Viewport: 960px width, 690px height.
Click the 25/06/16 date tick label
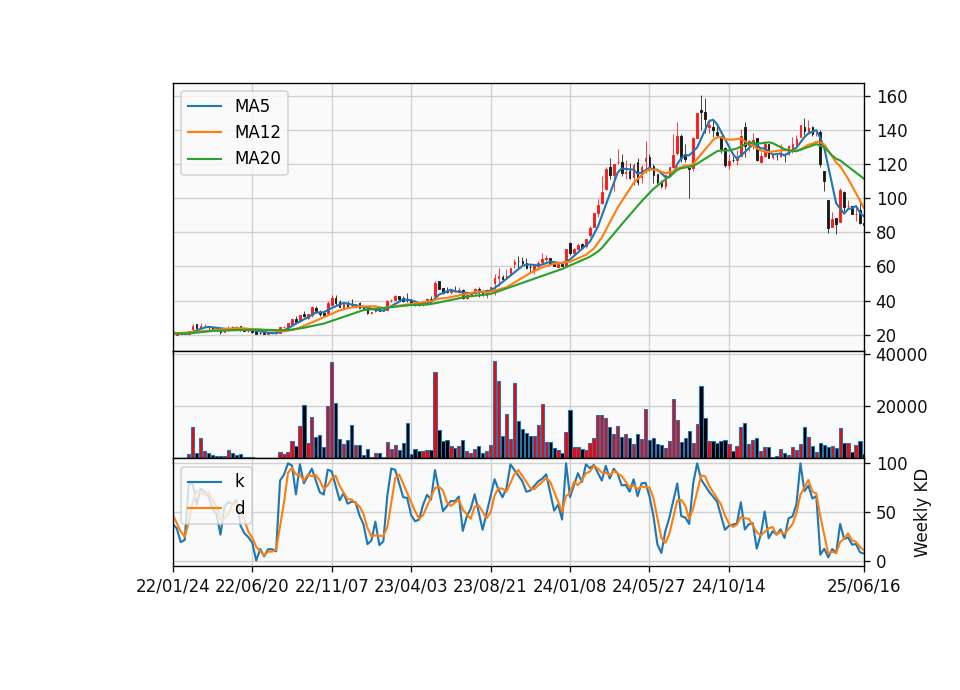tap(864, 587)
